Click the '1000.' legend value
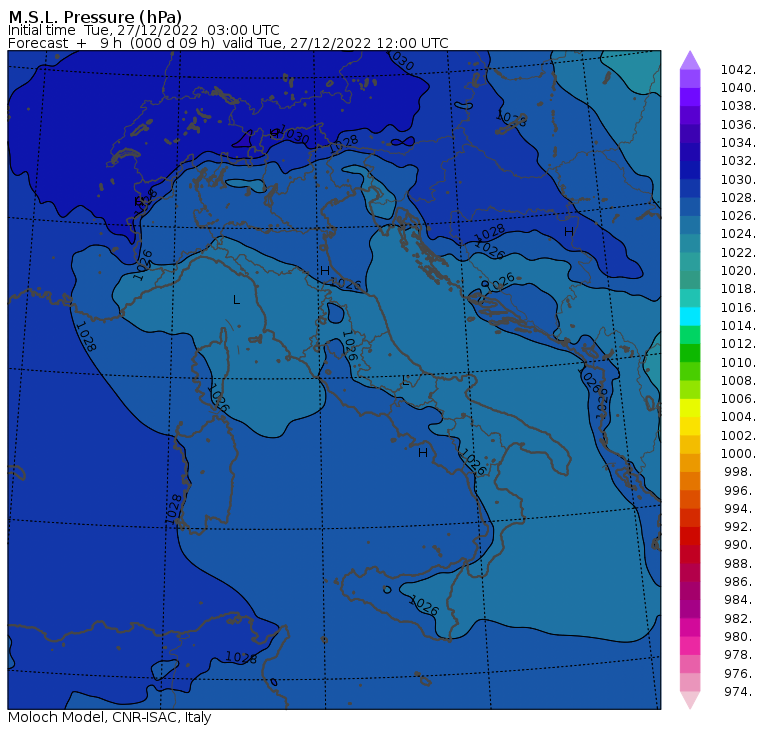The height and width of the screenshot is (731, 760). click(738, 454)
